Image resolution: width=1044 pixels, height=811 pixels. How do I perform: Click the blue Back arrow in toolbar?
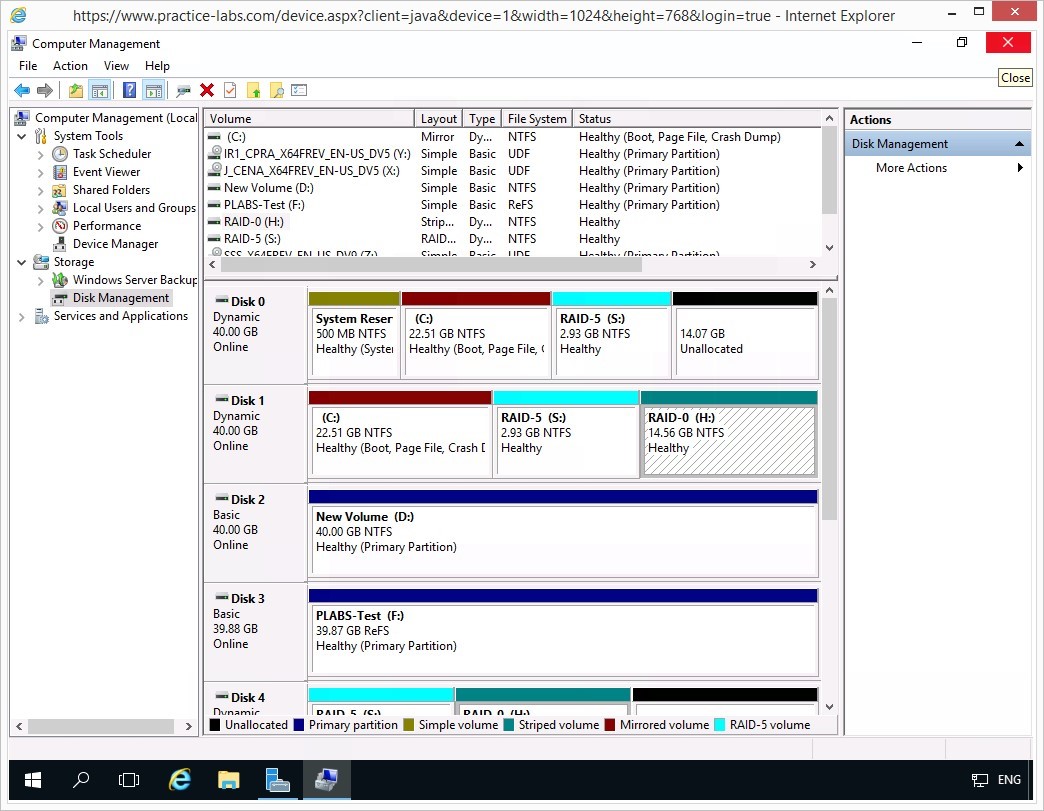21,91
